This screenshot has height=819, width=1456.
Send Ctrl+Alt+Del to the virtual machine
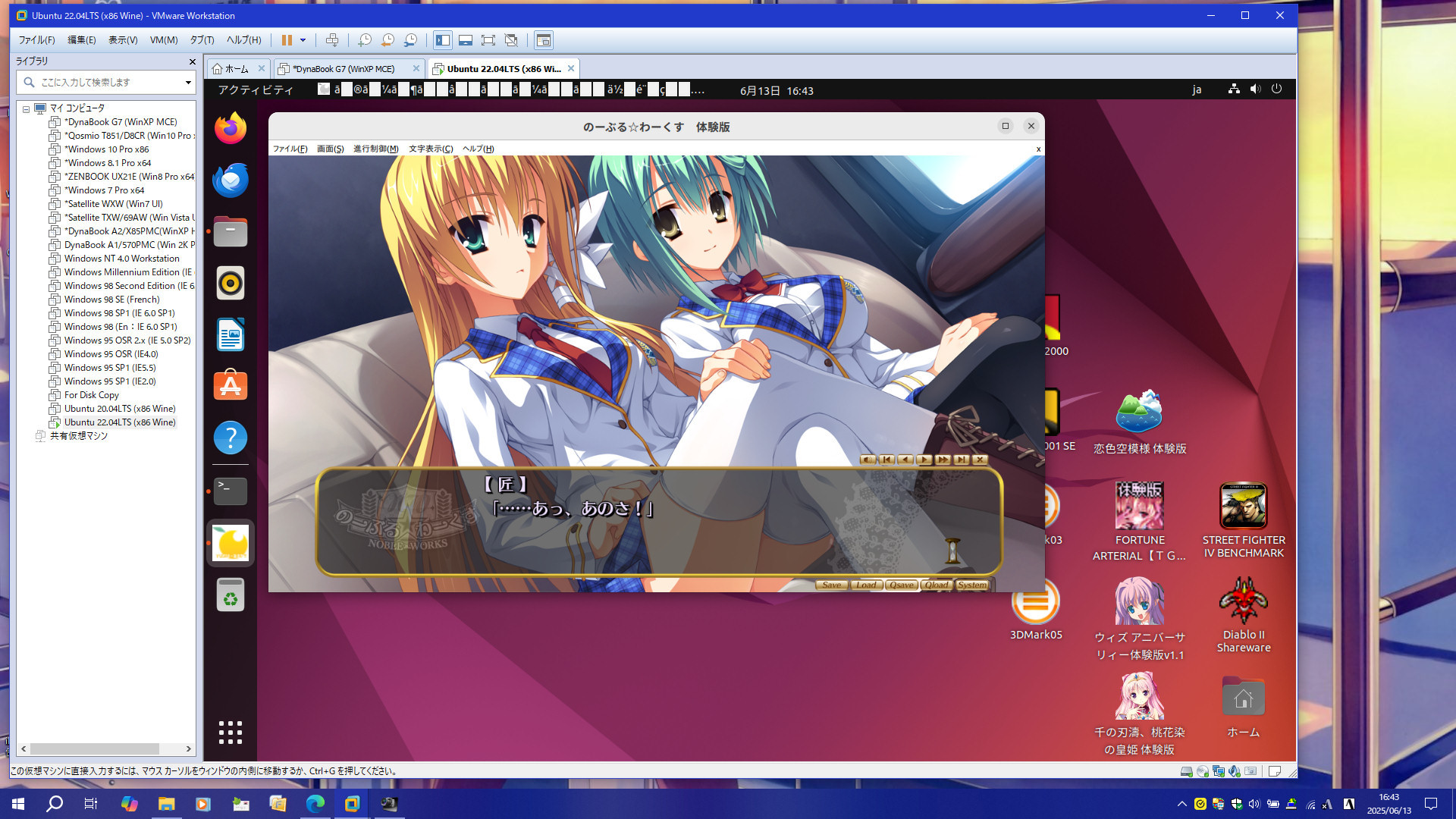332,40
